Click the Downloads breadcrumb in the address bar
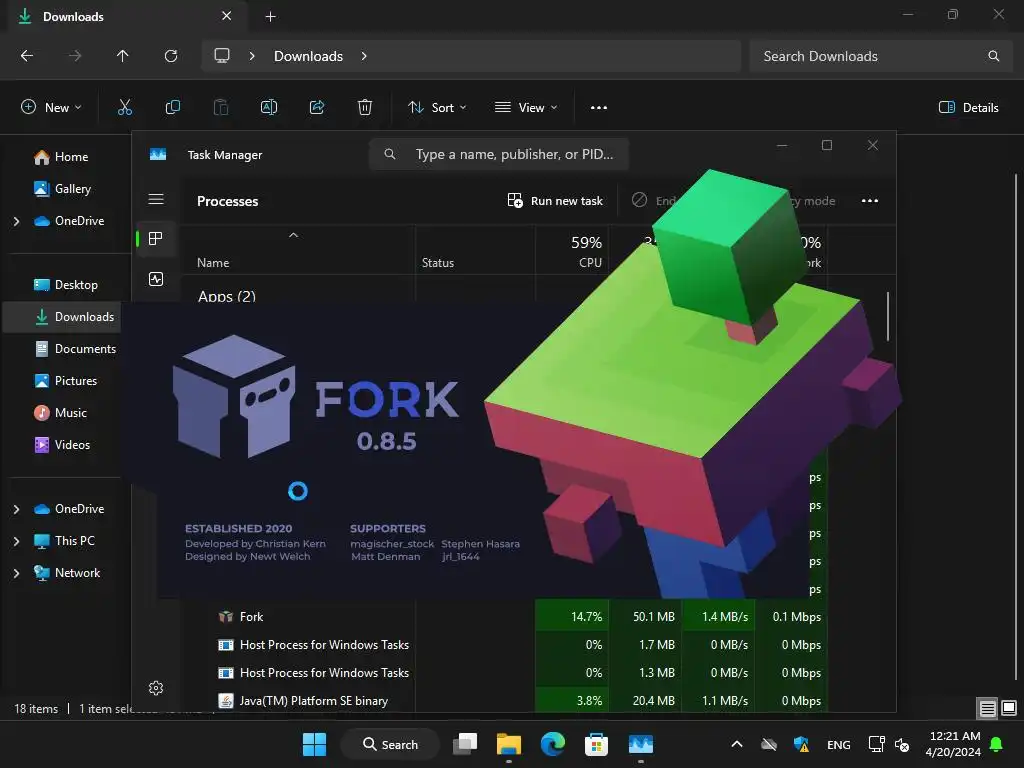The image size is (1024, 768). tap(308, 56)
